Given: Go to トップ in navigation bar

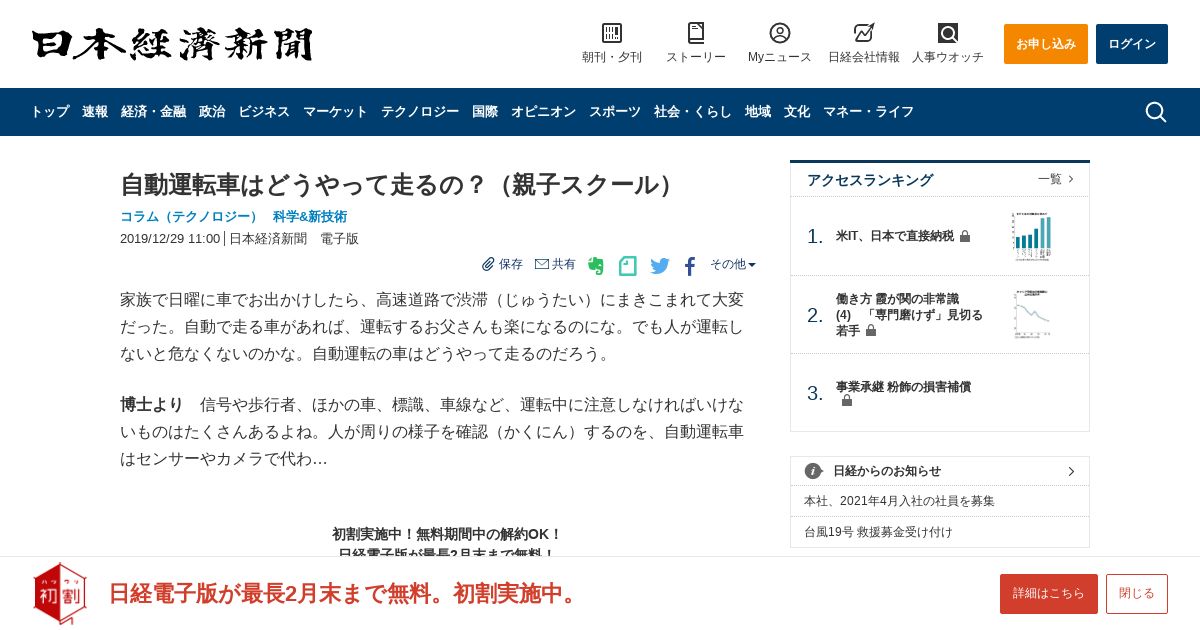Looking at the screenshot, I should pos(50,112).
